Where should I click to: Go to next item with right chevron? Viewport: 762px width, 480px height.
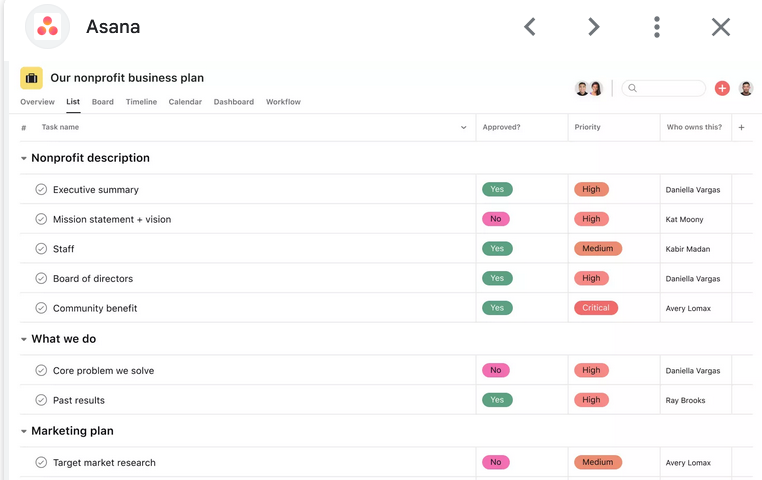pos(593,27)
